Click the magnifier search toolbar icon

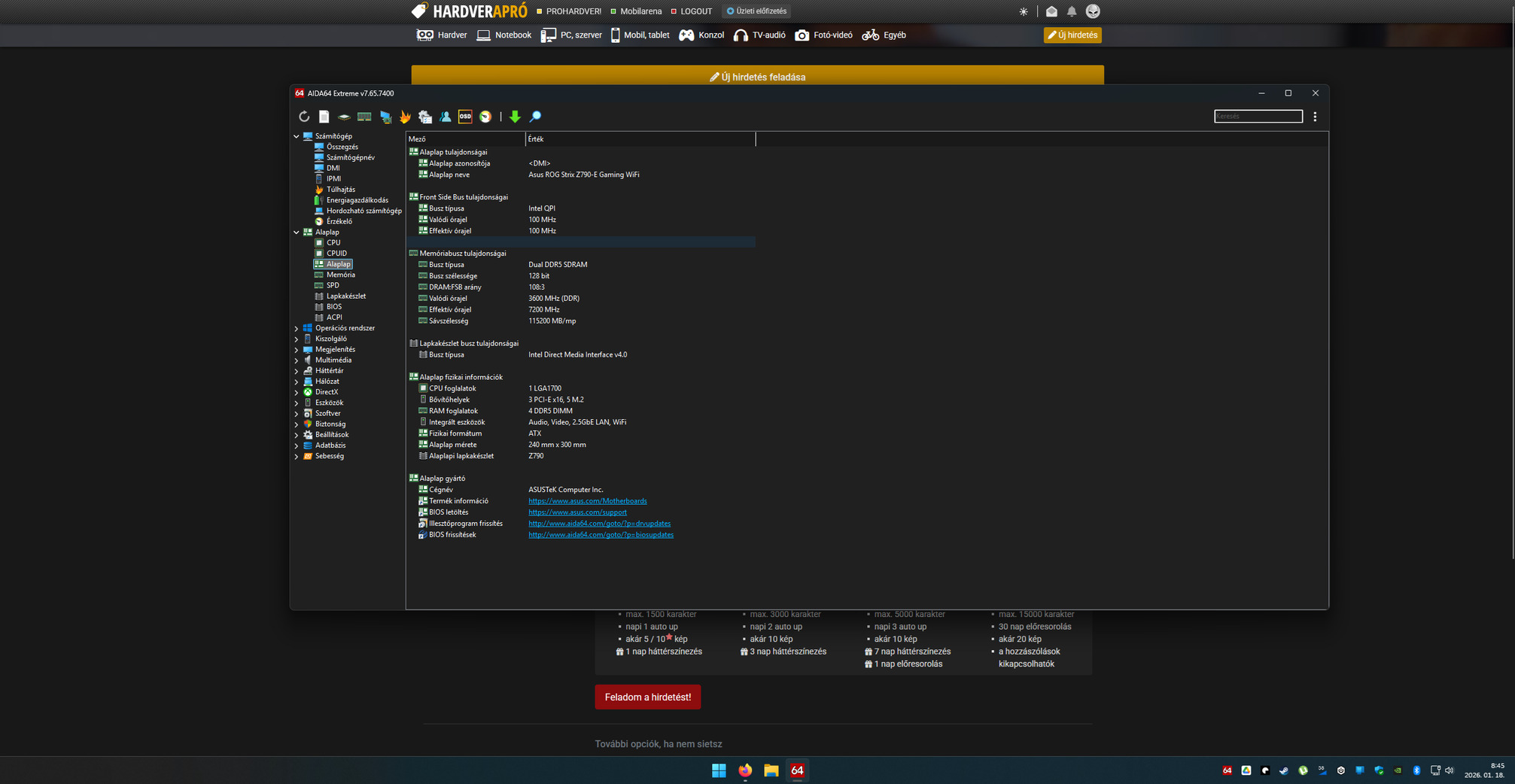coord(535,117)
